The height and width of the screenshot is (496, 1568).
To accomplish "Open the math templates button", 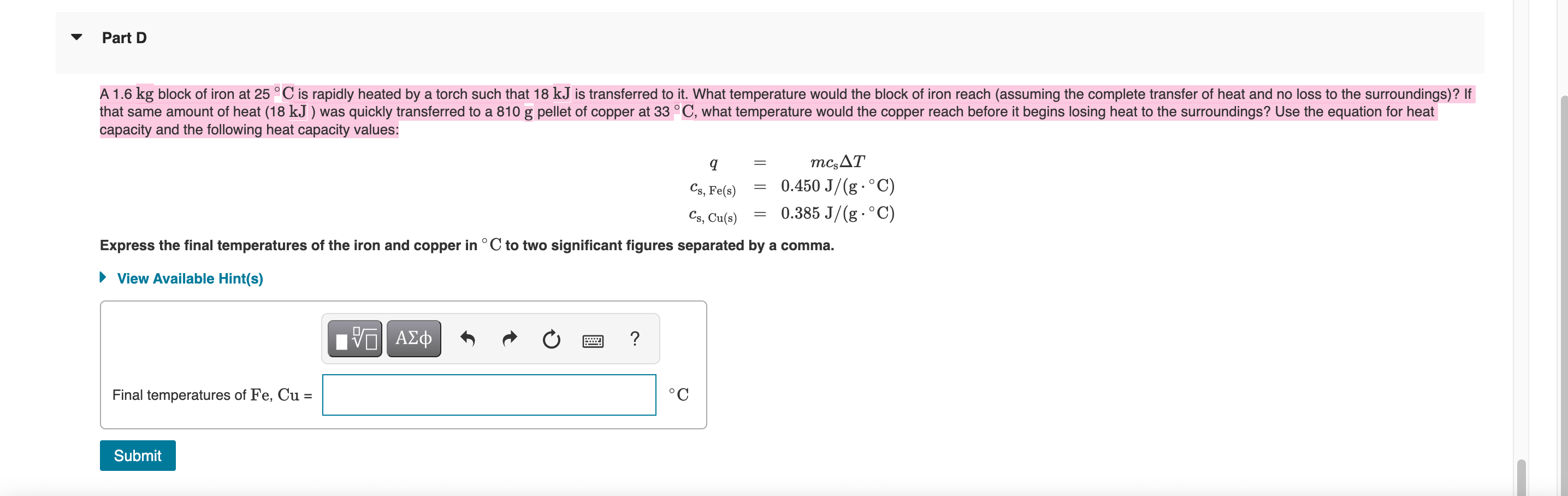I will pyautogui.click(x=355, y=338).
